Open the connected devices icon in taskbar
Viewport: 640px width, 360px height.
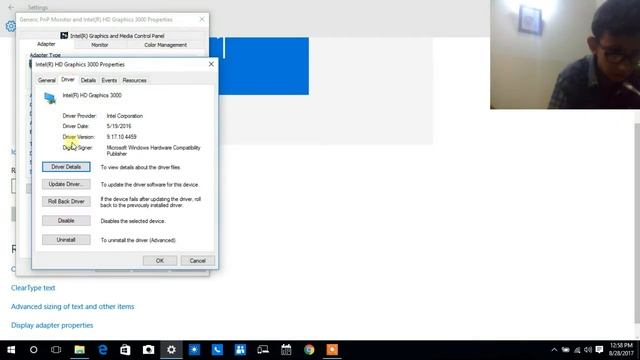point(263,350)
